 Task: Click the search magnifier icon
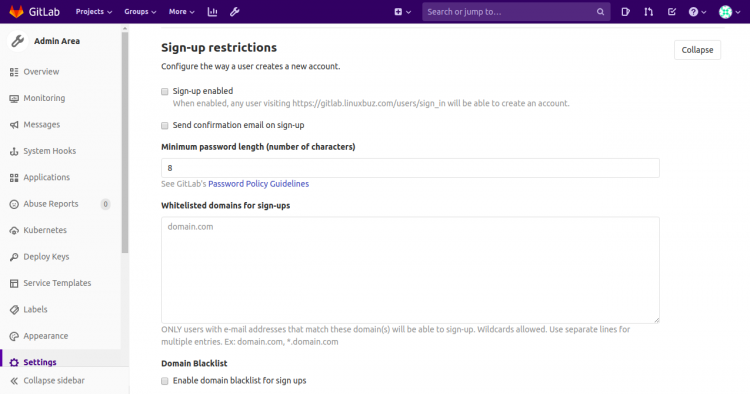click(600, 12)
